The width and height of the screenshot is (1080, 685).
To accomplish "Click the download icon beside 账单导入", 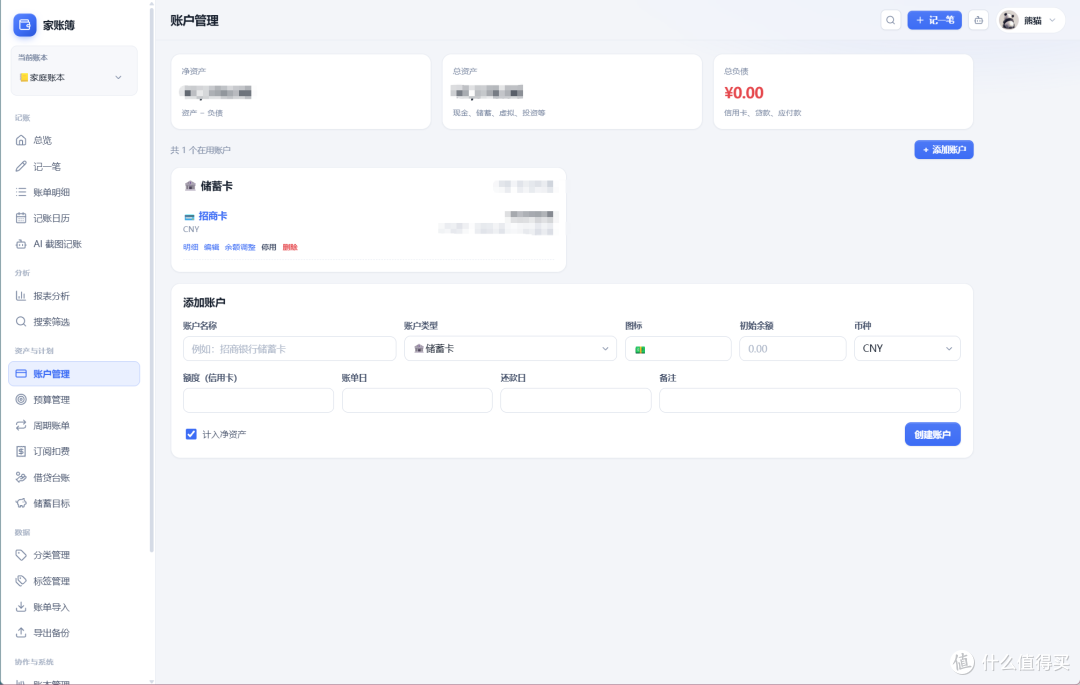I will [x=21, y=607].
